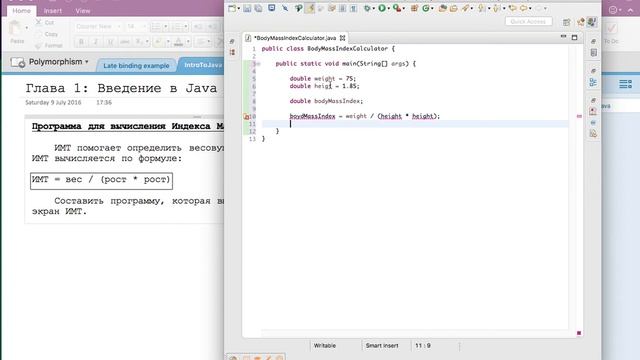The height and width of the screenshot is (360, 640).
Task: Open the console icon in Eclipse toolbar
Action: pyautogui.click(x=271, y=8)
